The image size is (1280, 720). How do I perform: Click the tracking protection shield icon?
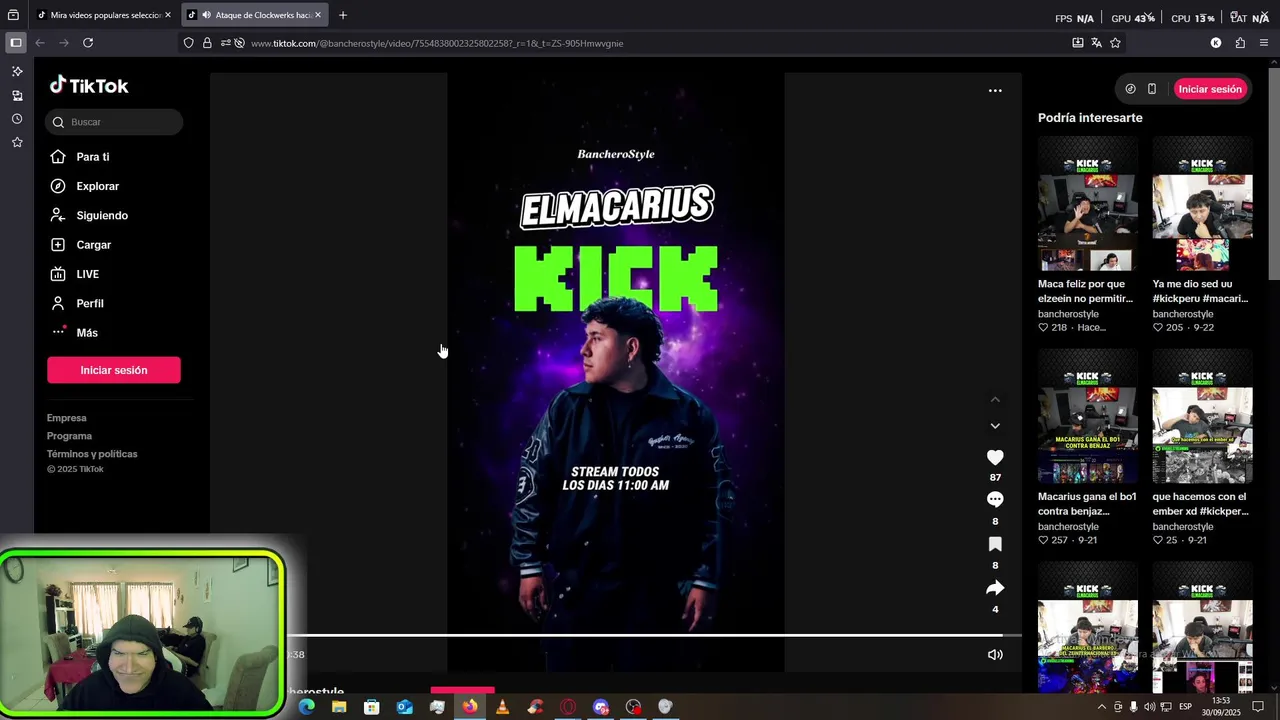[188, 43]
